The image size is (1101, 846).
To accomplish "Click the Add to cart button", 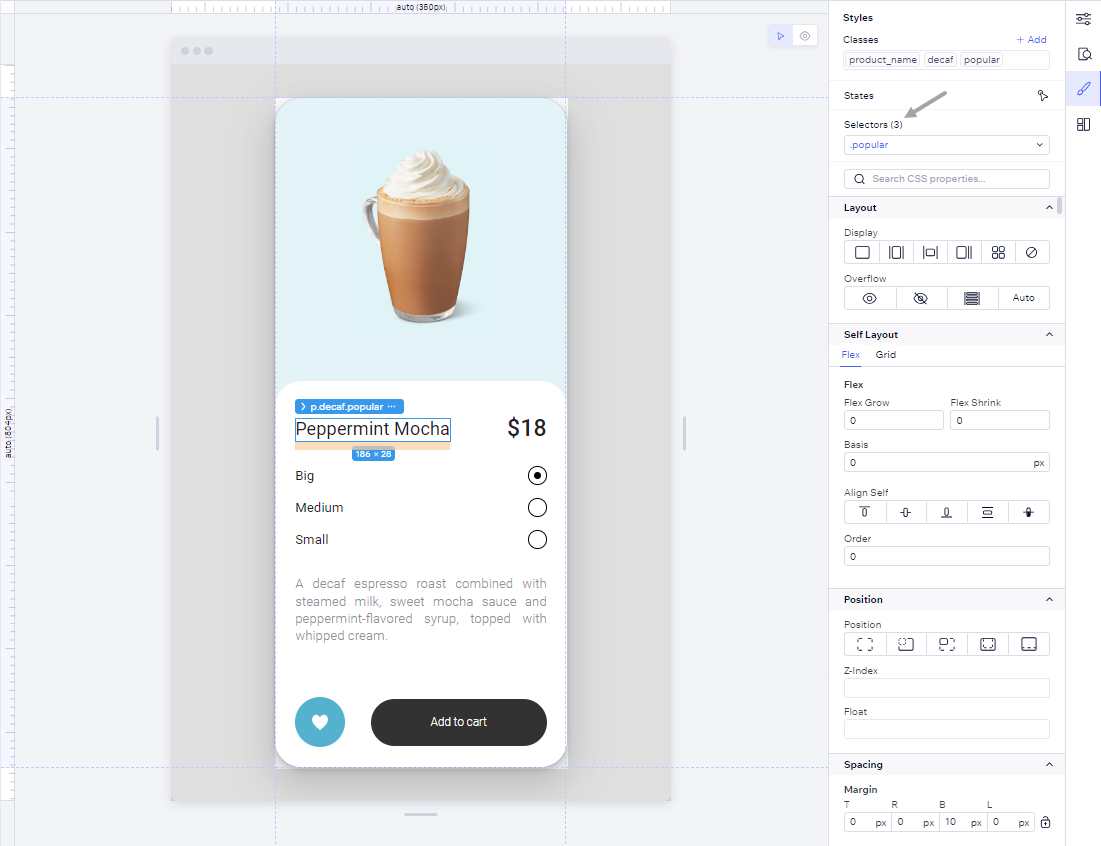I will click(x=459, y=722).
